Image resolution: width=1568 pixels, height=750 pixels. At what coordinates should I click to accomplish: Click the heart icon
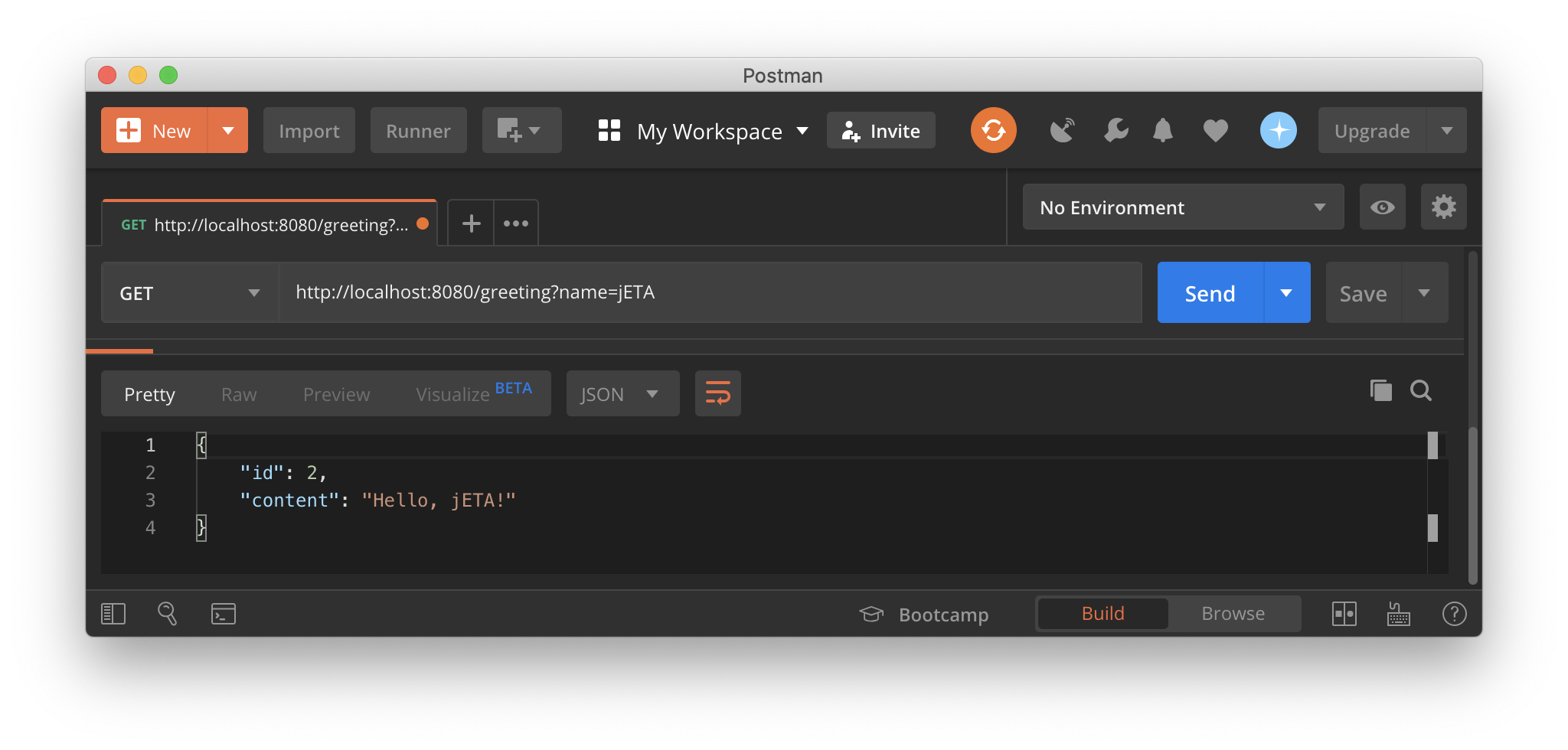(x=1215, y=131)
